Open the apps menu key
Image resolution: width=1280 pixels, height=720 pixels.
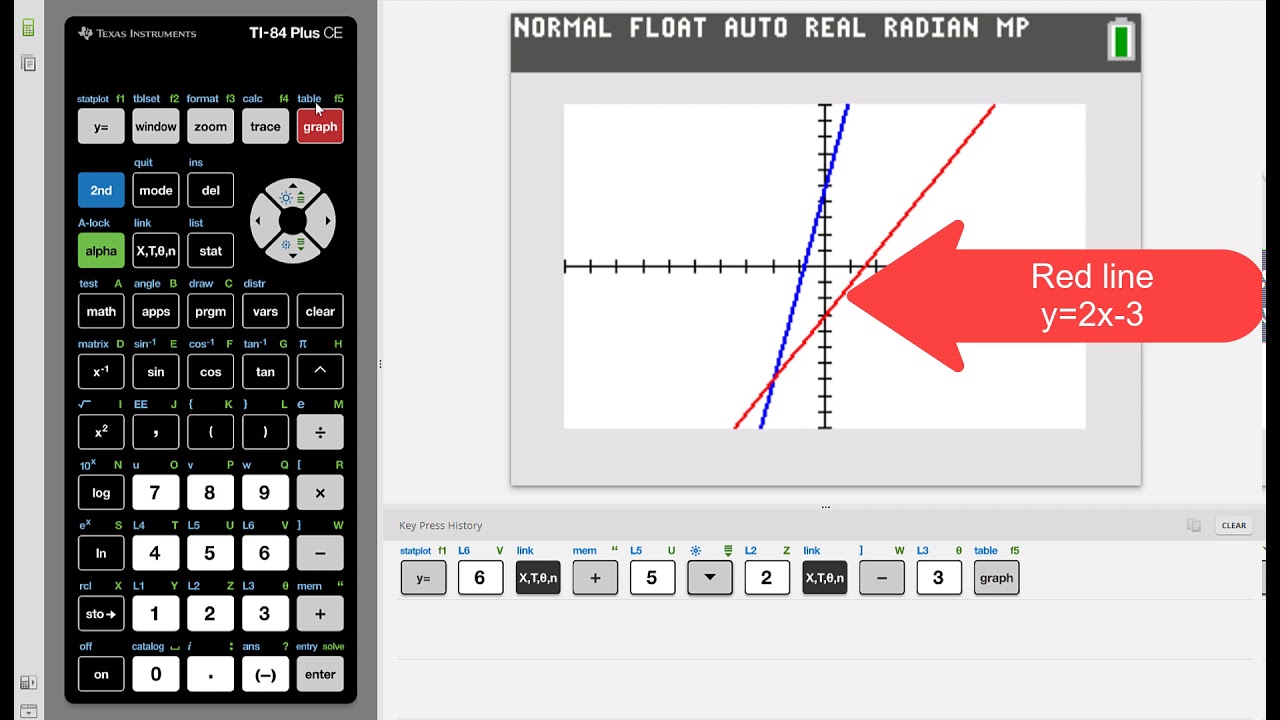click(156, 311)
